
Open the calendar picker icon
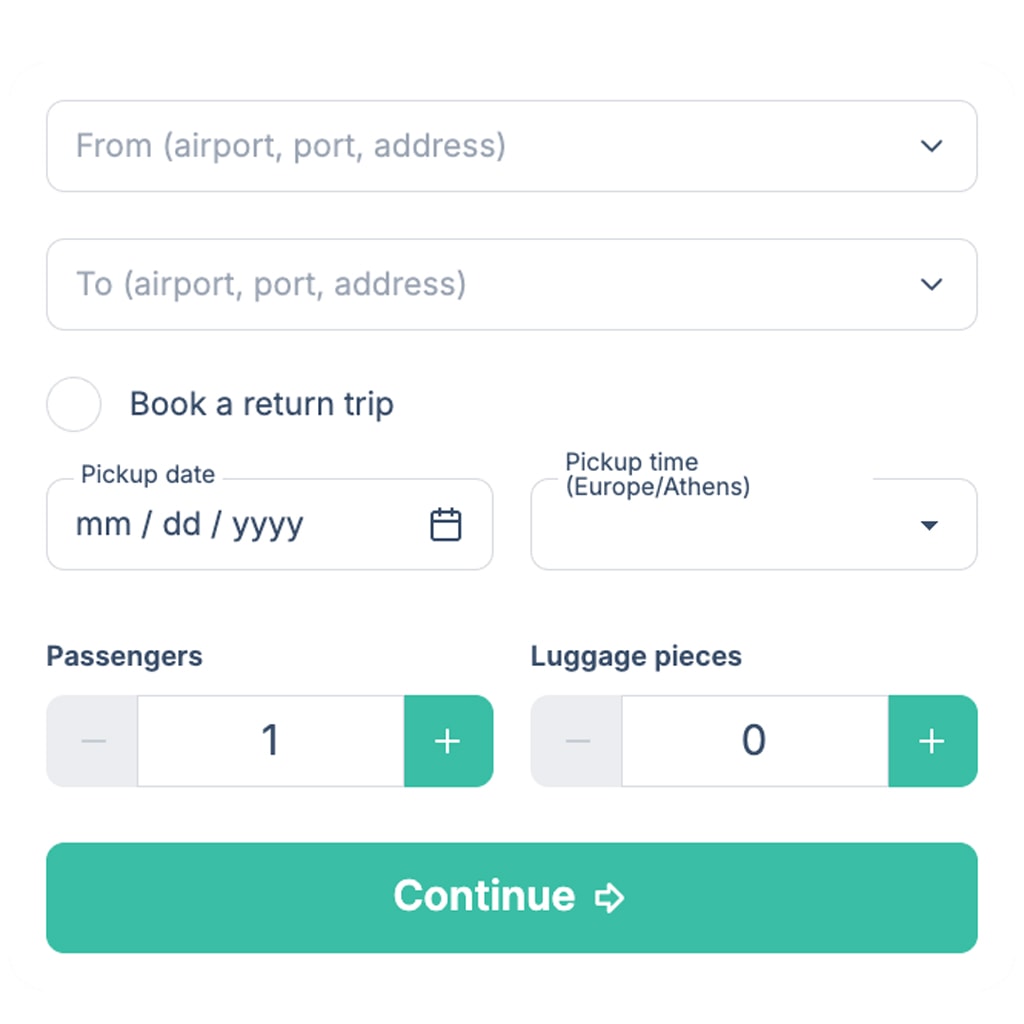(445, 524)
